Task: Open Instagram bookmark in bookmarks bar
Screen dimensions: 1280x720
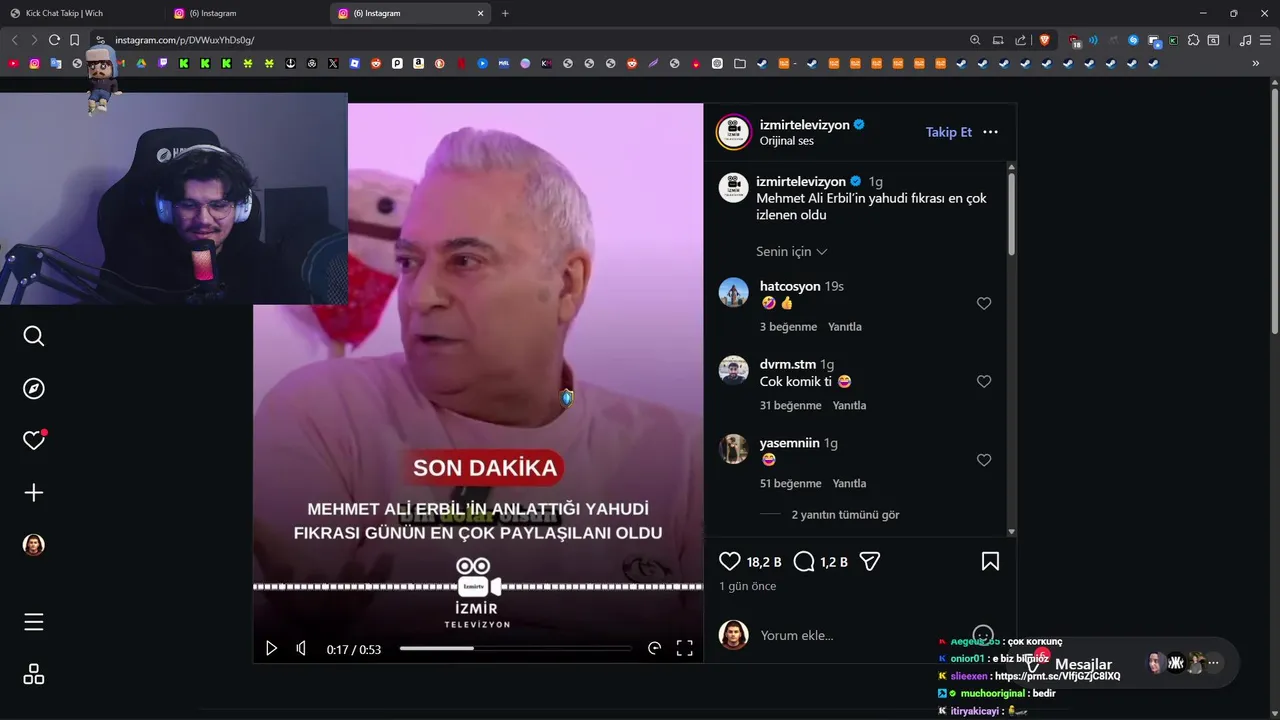Action: 34,63
